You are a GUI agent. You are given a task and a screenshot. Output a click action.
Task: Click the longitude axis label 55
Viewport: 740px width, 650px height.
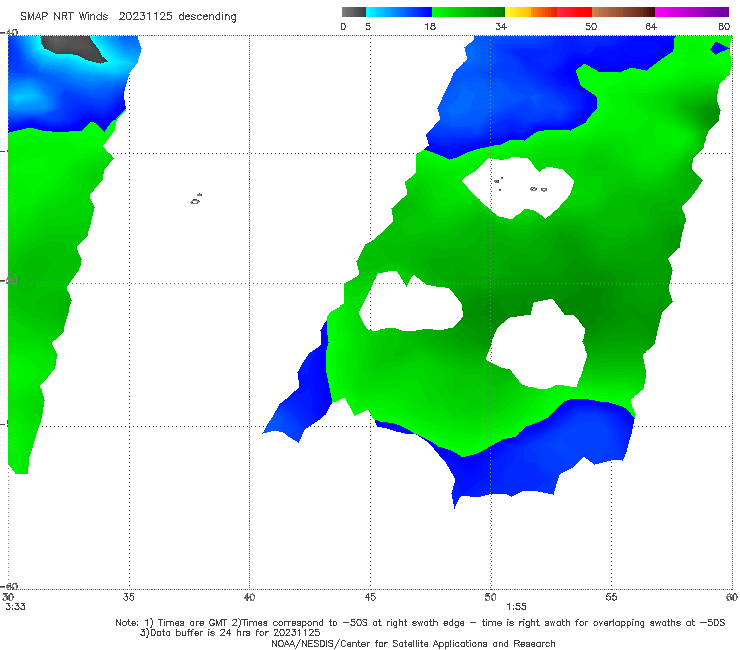pos(611,597)
